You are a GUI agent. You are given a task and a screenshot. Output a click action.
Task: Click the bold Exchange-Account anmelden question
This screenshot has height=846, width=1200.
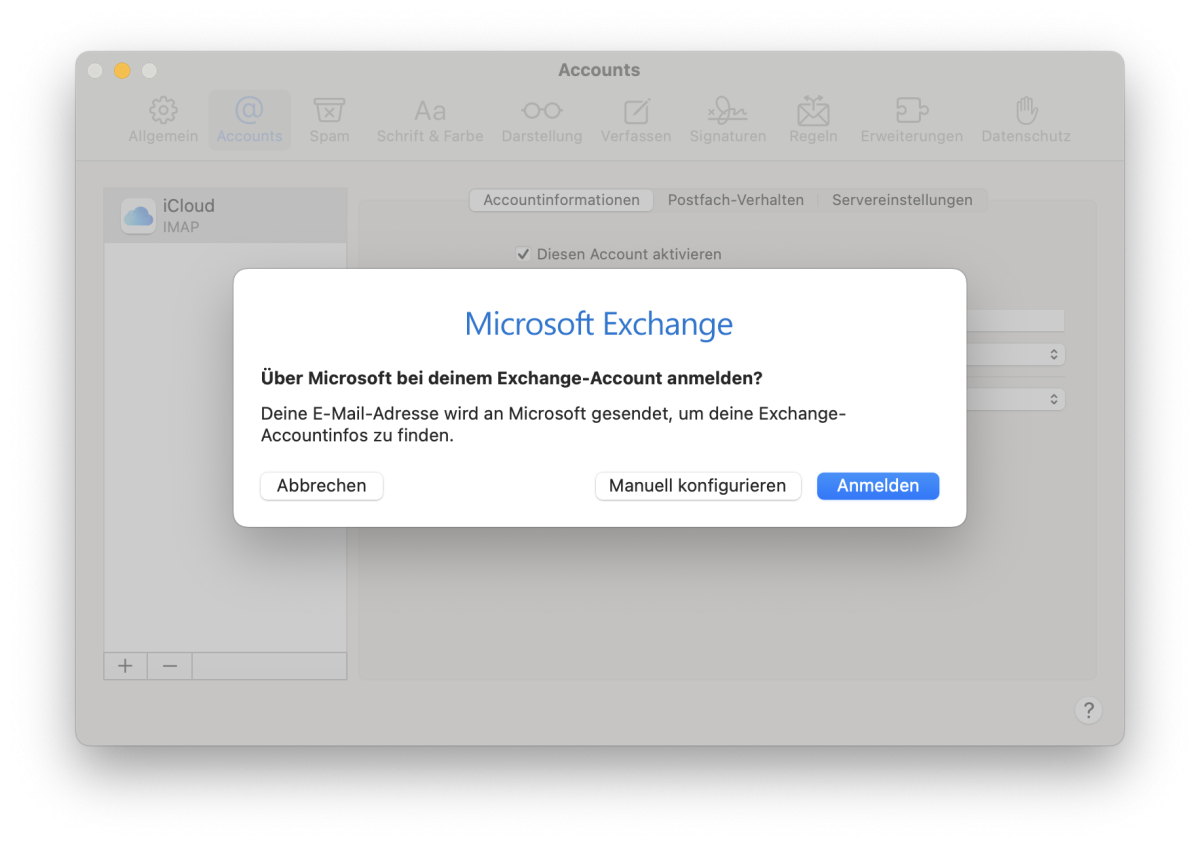[x=512, y=378]
